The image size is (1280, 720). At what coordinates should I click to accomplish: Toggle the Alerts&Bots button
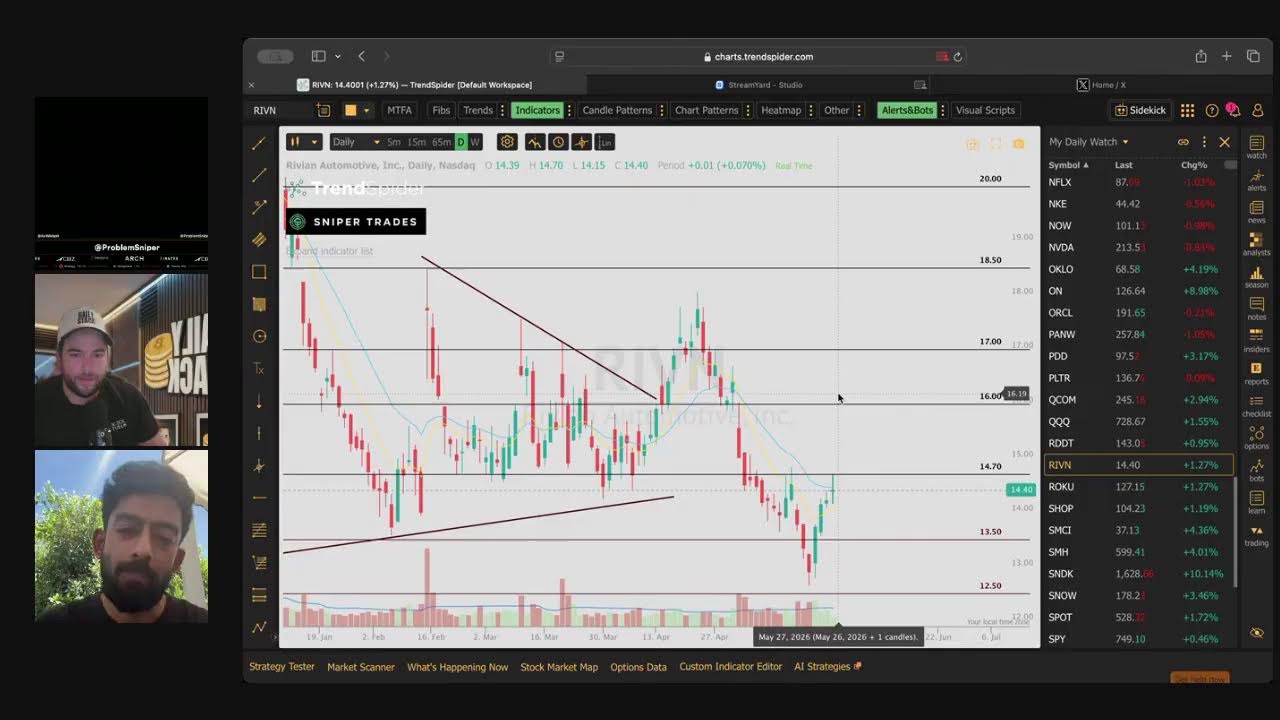point(907,110)
